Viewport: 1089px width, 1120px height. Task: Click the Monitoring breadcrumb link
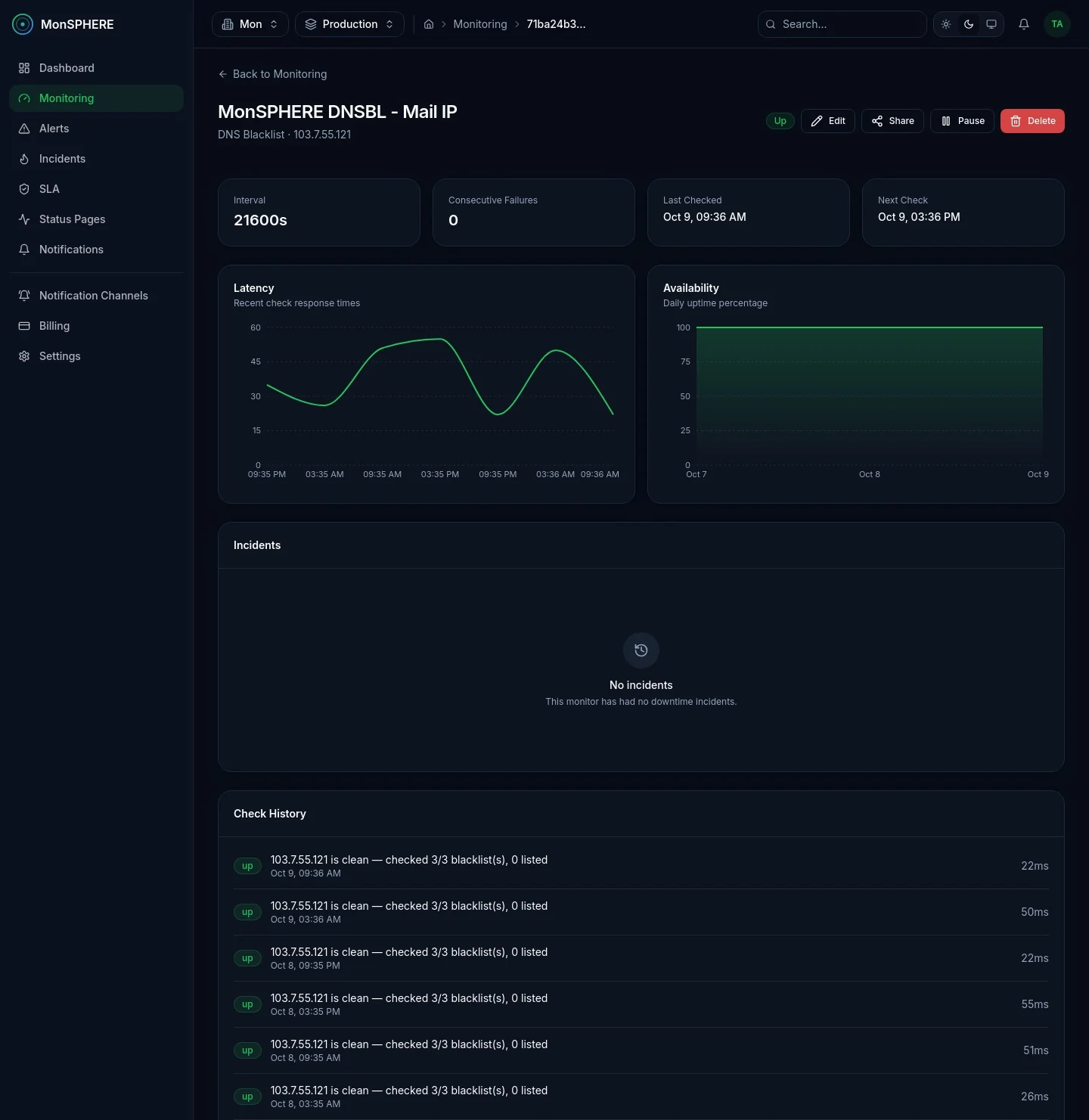[480, 24]
